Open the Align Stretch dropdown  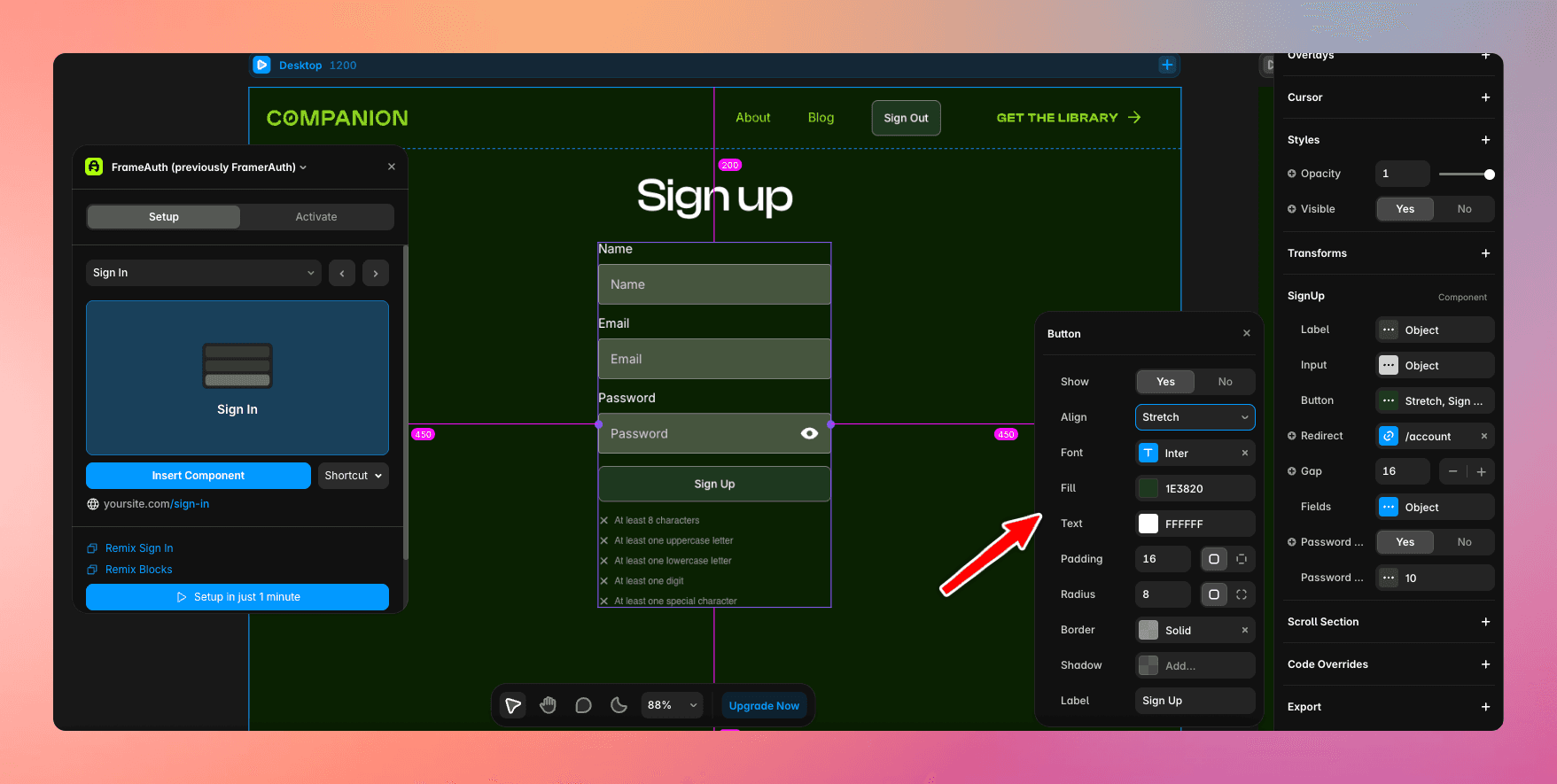[x=1195, y=417]
